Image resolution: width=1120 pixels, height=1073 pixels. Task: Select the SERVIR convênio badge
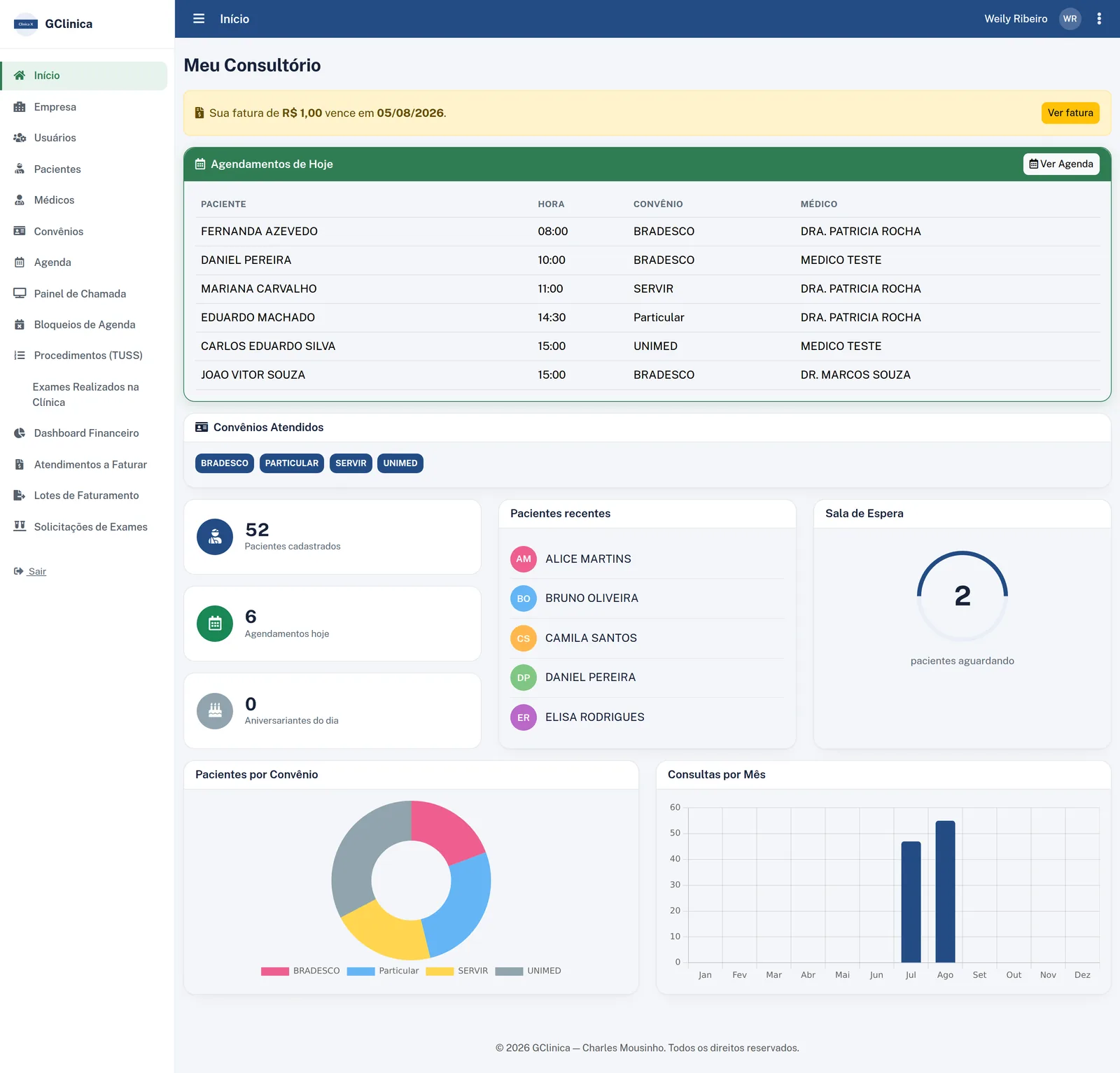point(351,463)
